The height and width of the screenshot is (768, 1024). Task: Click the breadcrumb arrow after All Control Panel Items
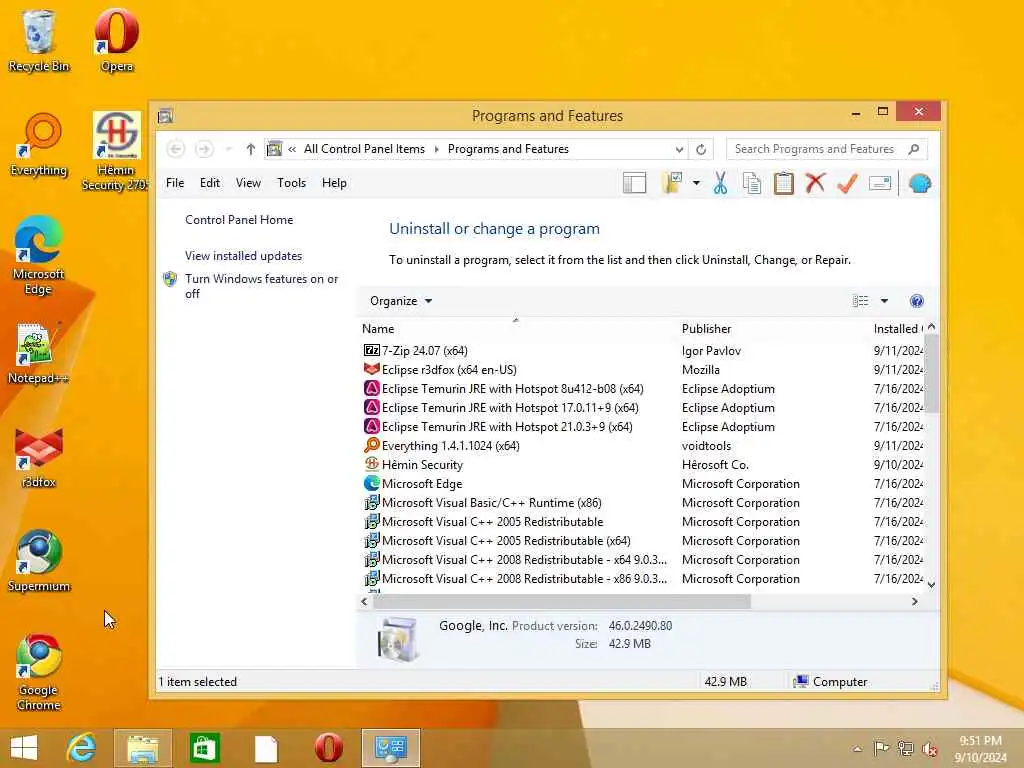[437, 150]
